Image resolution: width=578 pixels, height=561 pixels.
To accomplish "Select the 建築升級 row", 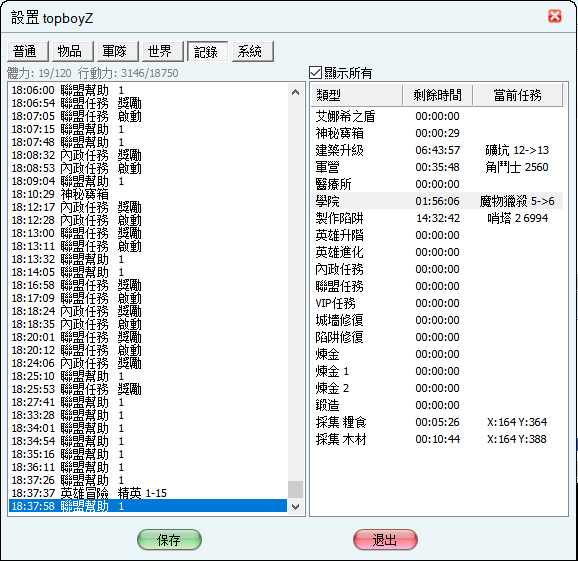I will pyautogui.click(x=437, y=150).
